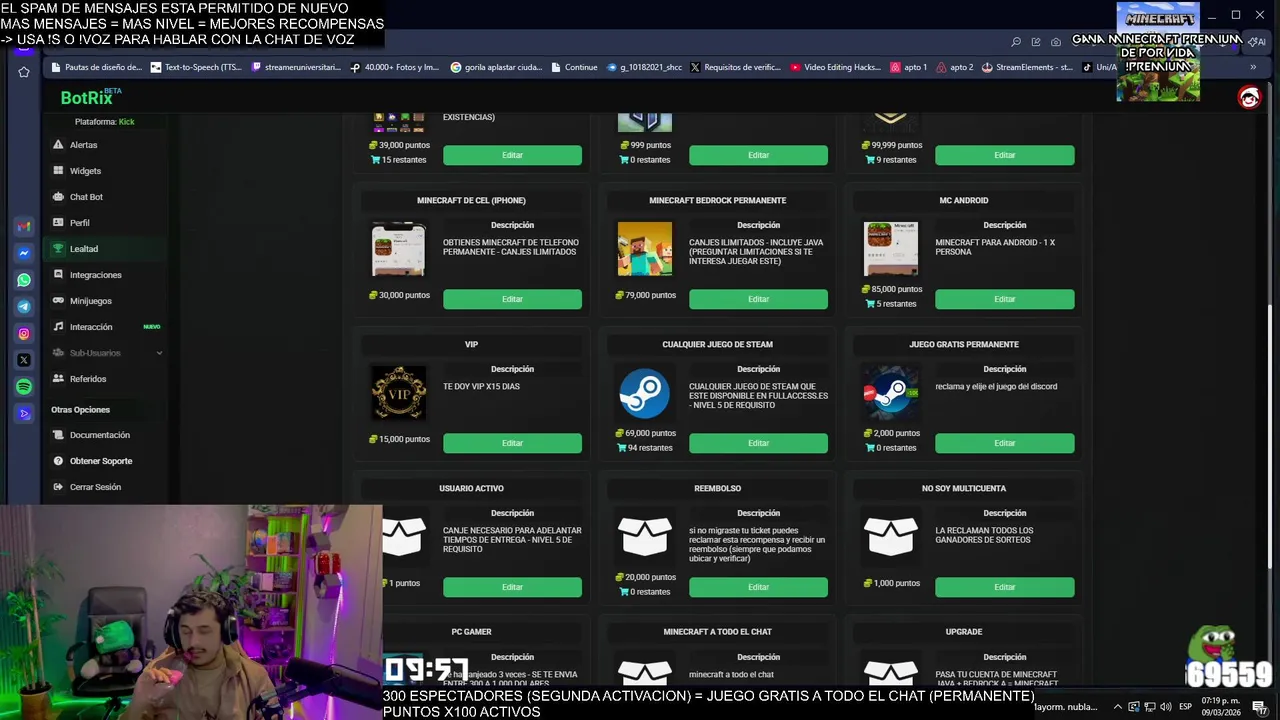The image size is (1280, 720).
Task: Open the apto 1 bookmark
Action: [908, 68]
